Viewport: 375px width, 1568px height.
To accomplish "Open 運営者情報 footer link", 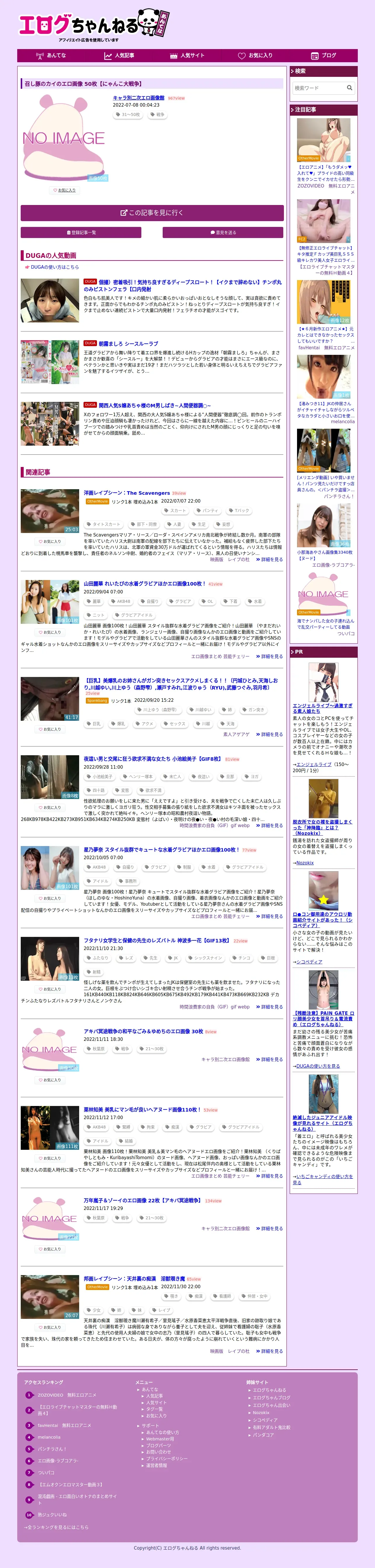I will click(157, 1465).
